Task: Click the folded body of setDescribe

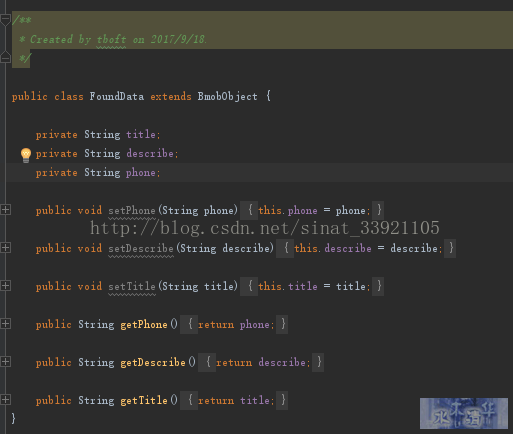Action: (366, 248)
